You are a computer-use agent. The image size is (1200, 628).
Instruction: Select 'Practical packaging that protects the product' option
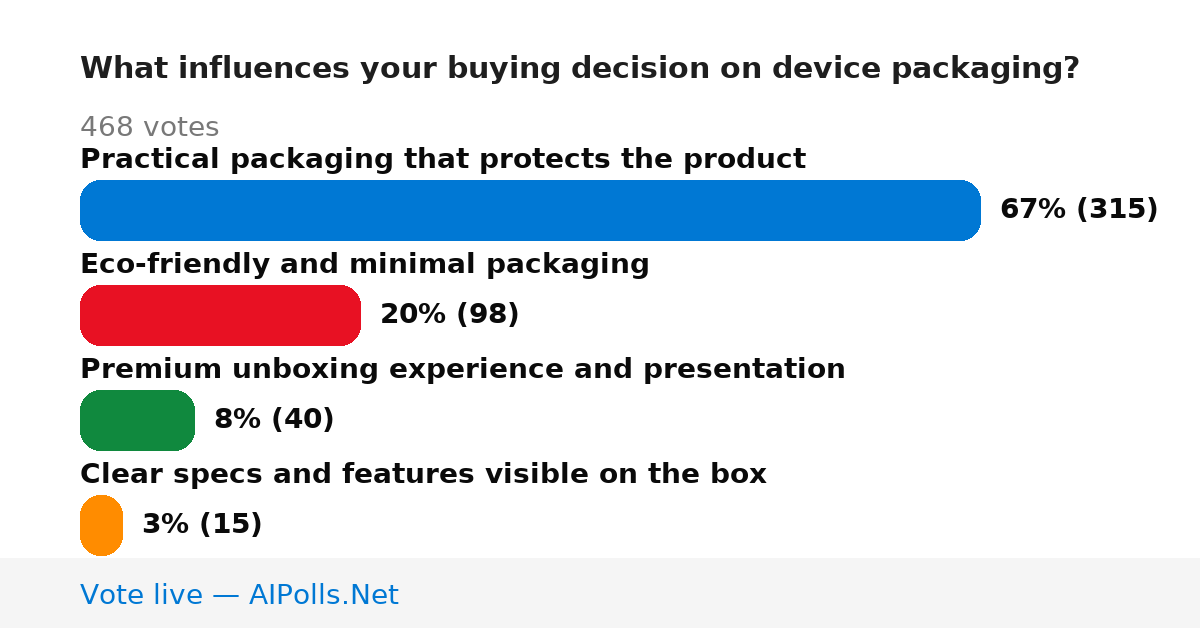click(443, 159)
